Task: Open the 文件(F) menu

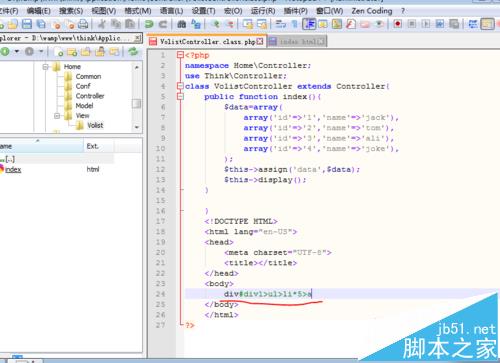Action: point(9,11)
